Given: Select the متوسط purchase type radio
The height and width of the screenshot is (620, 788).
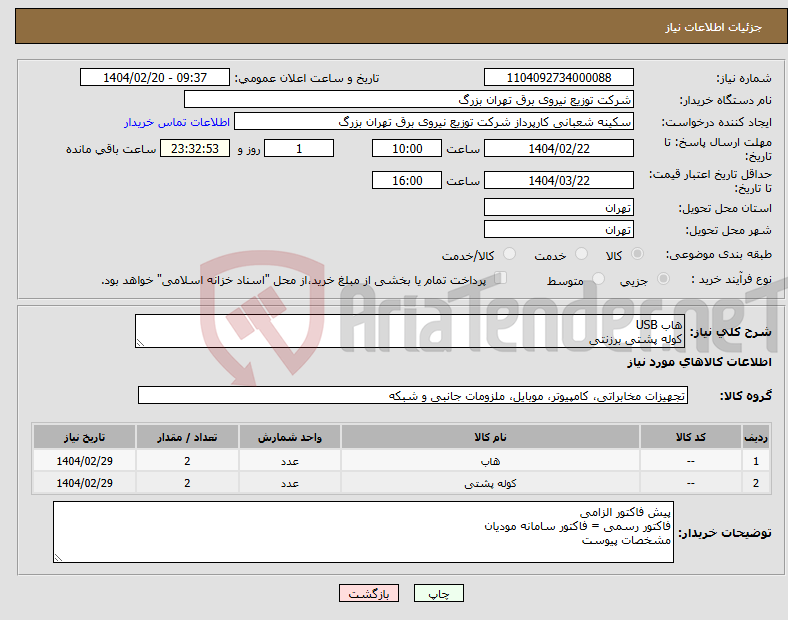Looking at the screenshot, I should pyautogui.click(x=599, y=278).
